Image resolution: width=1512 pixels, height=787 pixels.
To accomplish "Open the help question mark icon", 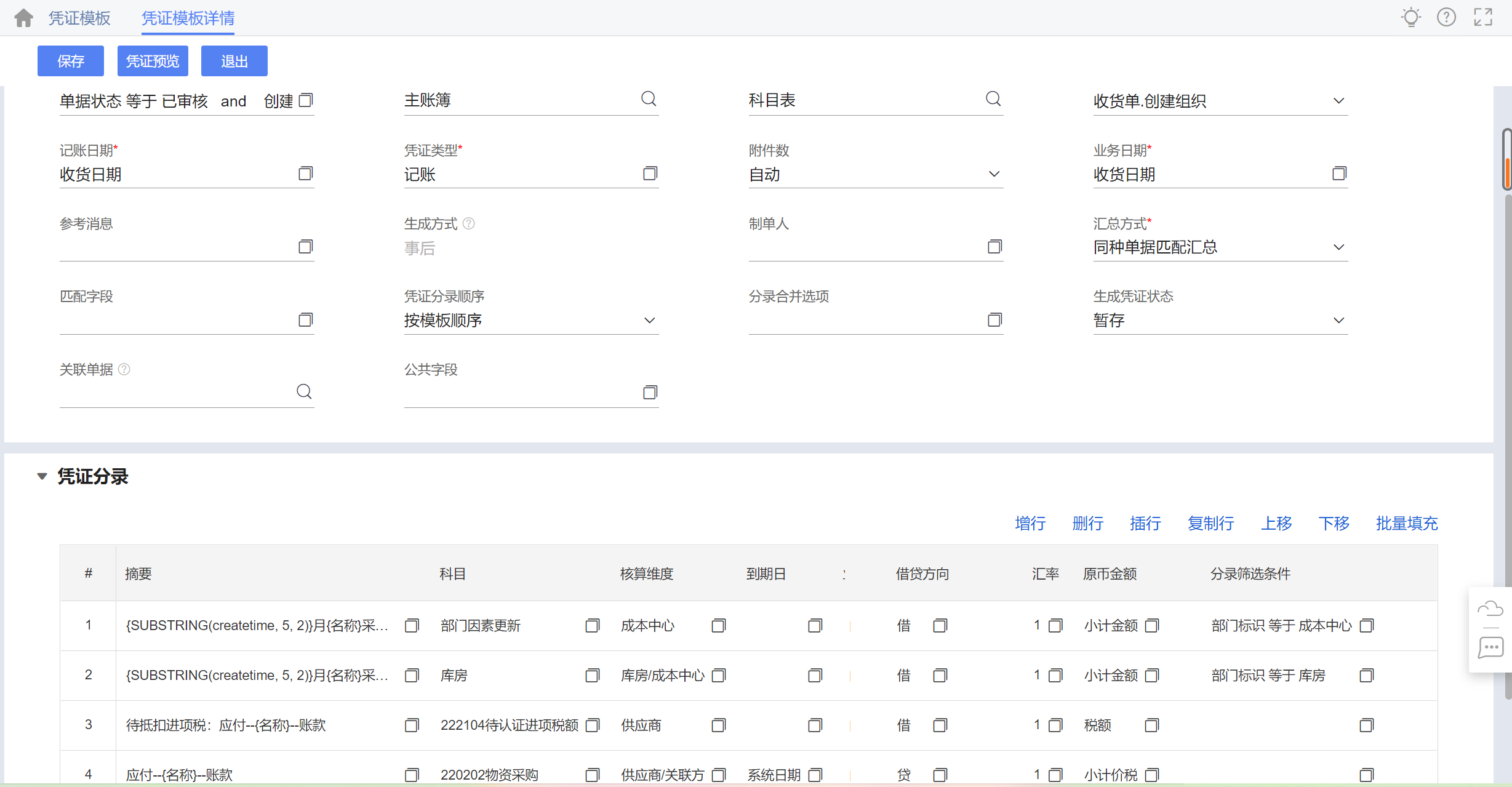I will click(1446, 17).
